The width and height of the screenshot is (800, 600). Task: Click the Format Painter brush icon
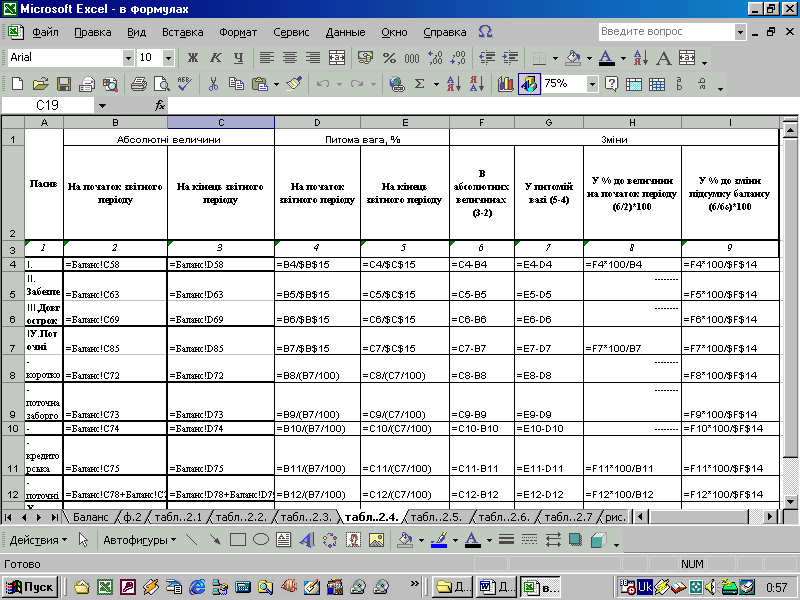pyautogui.click(x=293, y=84)
